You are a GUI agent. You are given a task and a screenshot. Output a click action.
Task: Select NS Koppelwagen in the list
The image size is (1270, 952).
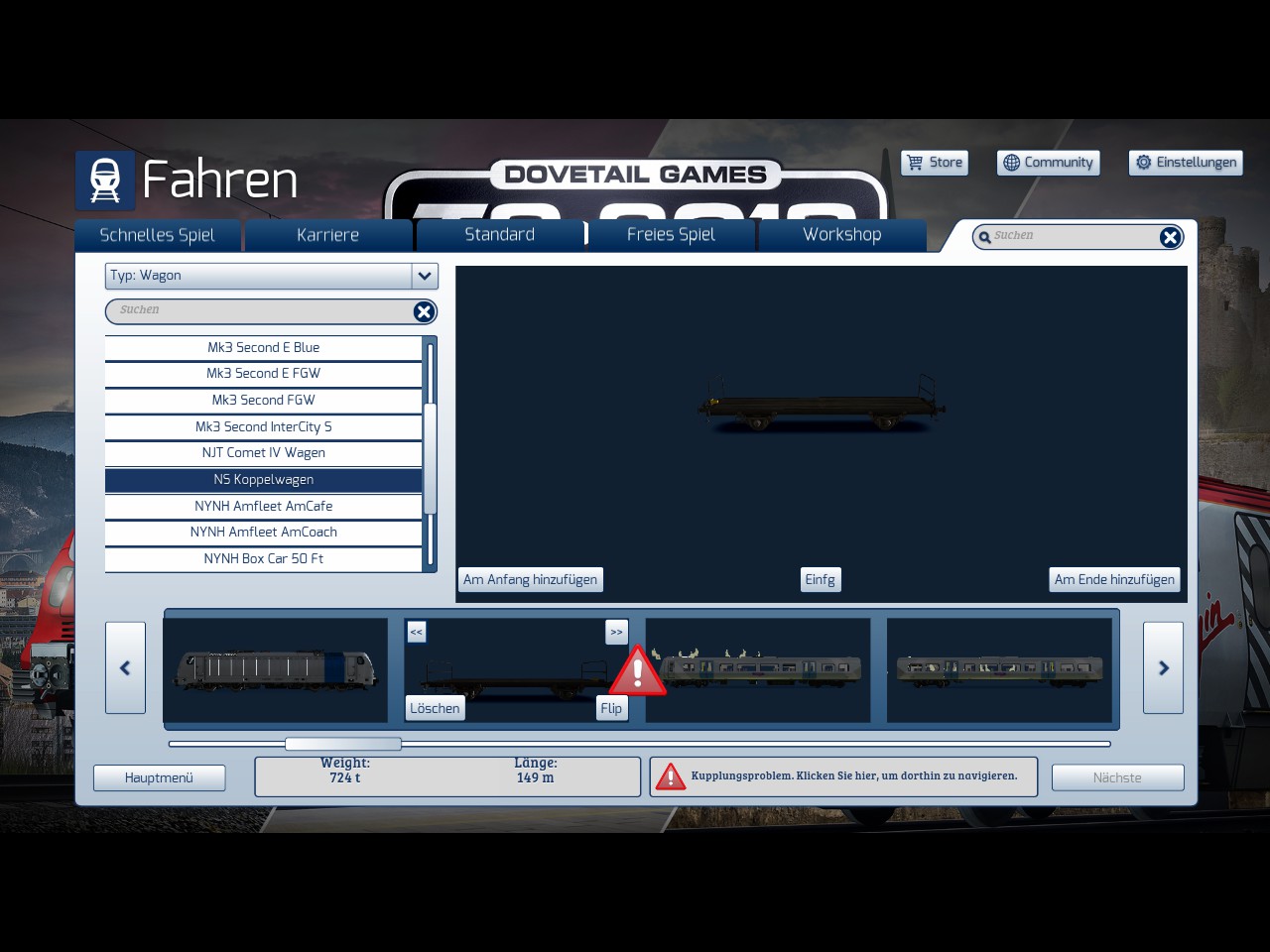point(264,480)
